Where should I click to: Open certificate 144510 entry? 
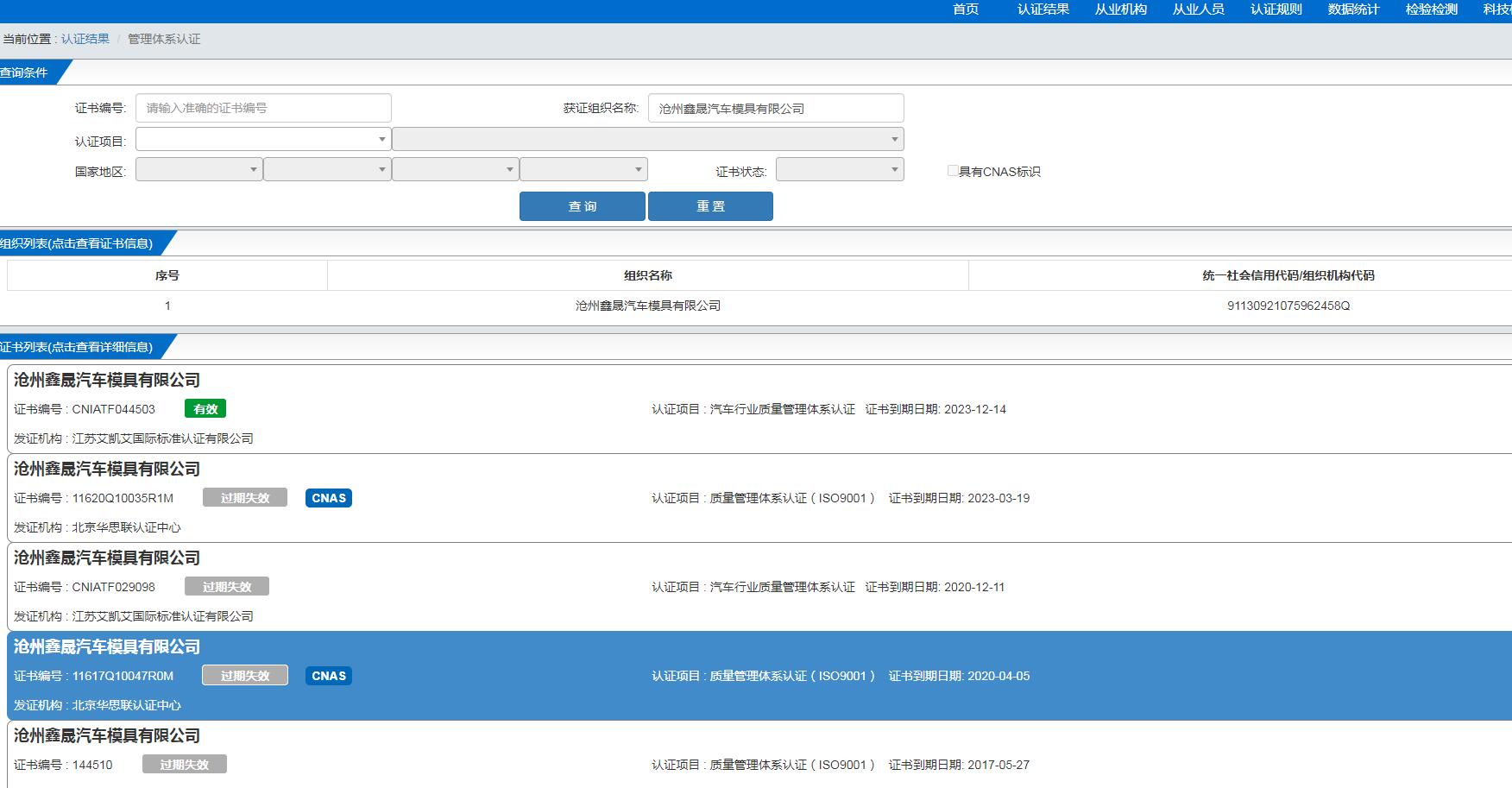tap(759, 755)
